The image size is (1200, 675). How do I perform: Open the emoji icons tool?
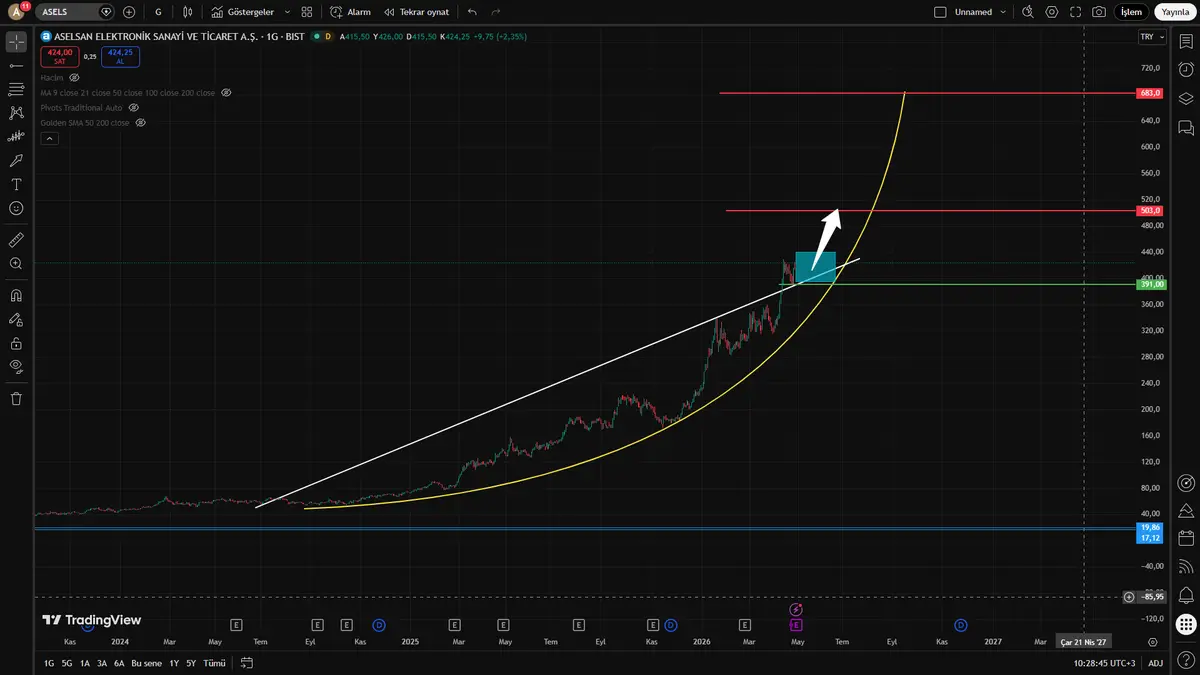pyautogui.click(x=16, y=208)
